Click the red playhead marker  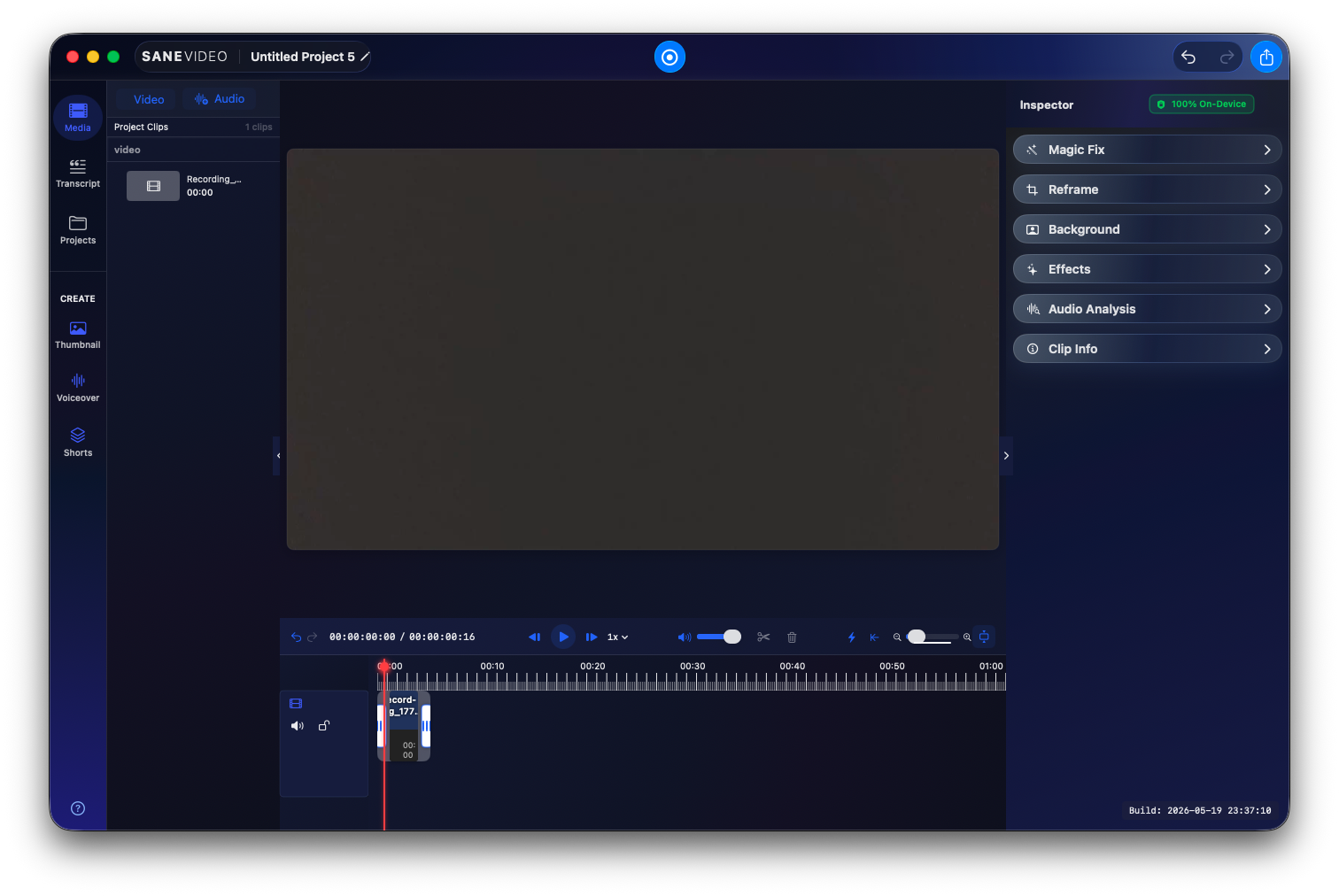point(383,666)
